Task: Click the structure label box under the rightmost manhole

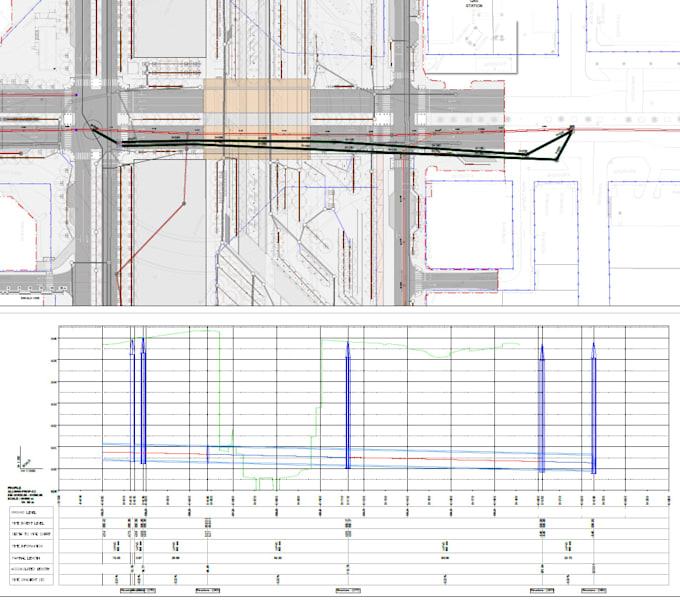Action: [x=594, y=591]
